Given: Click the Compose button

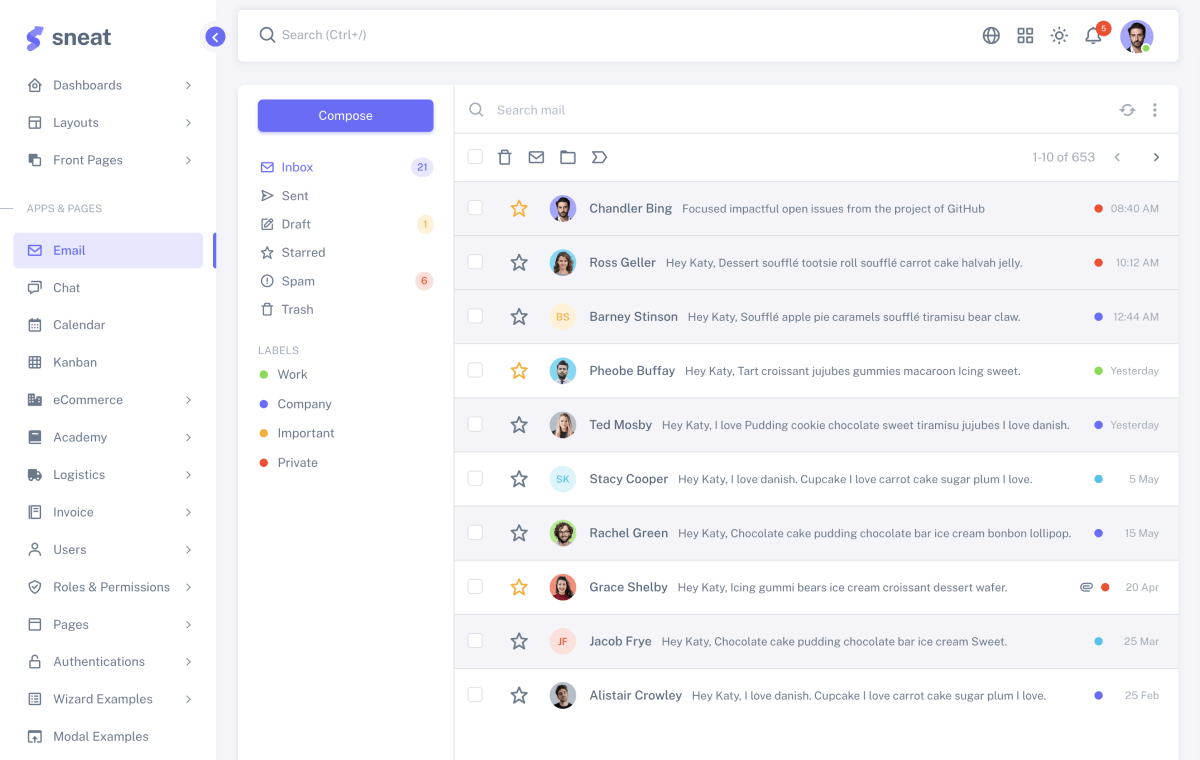Looking at the screenshot, I should pos(345,115).
